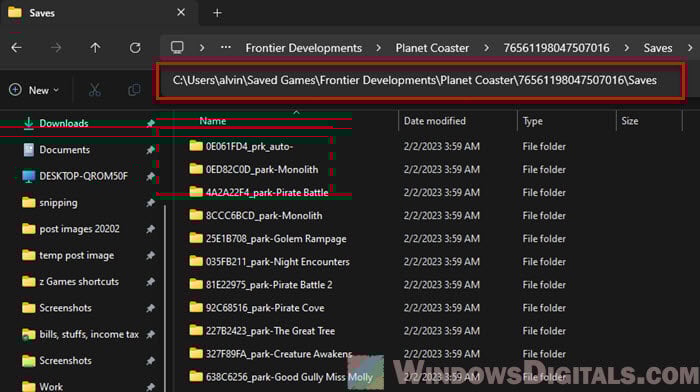700x392 pixels.
Task: Click the This PC monitor icon in breadcrumb
Action: (x=177, y=47)
